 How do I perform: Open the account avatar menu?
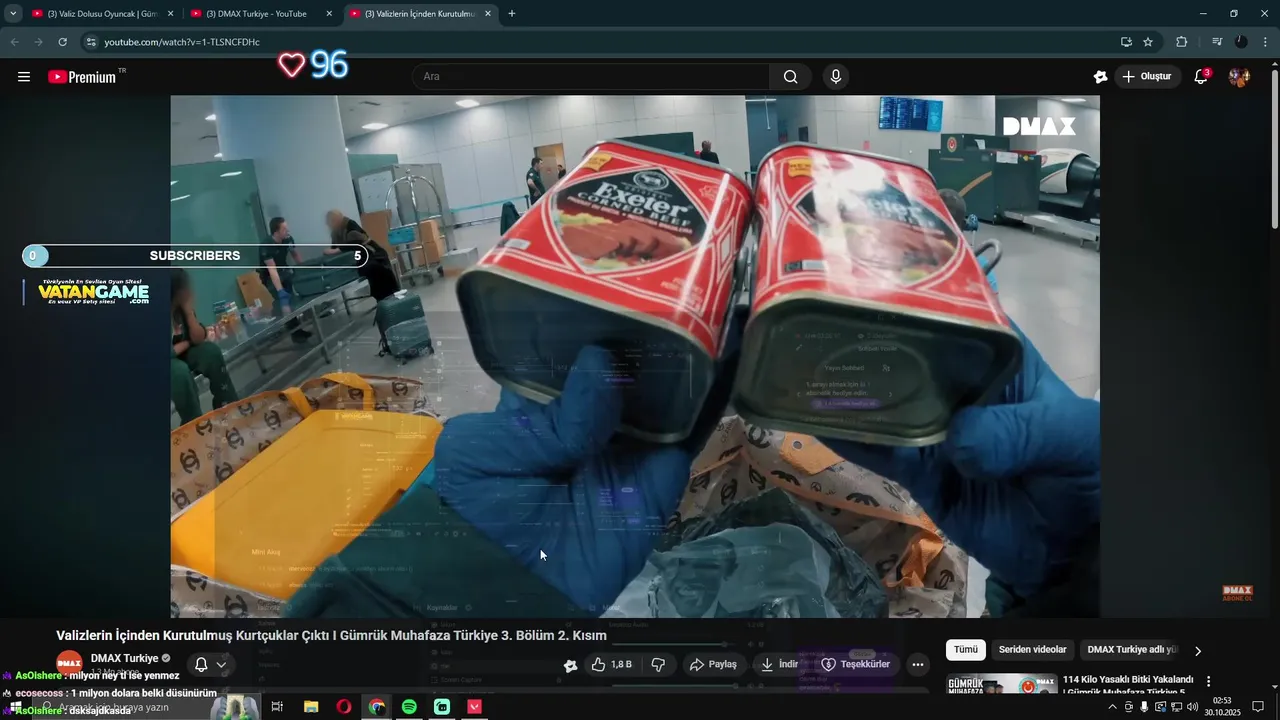click(1240, 77)
